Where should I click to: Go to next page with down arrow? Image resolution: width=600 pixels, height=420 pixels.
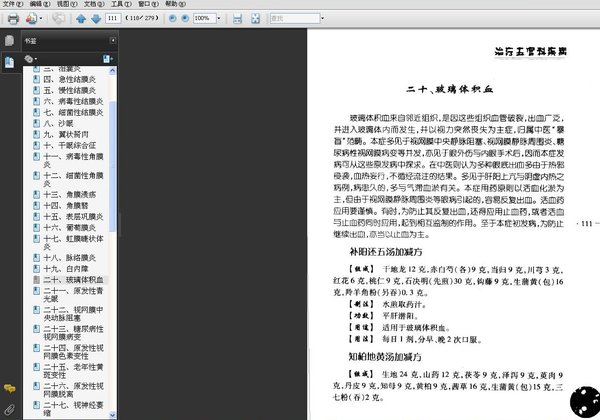pos(95,18)
